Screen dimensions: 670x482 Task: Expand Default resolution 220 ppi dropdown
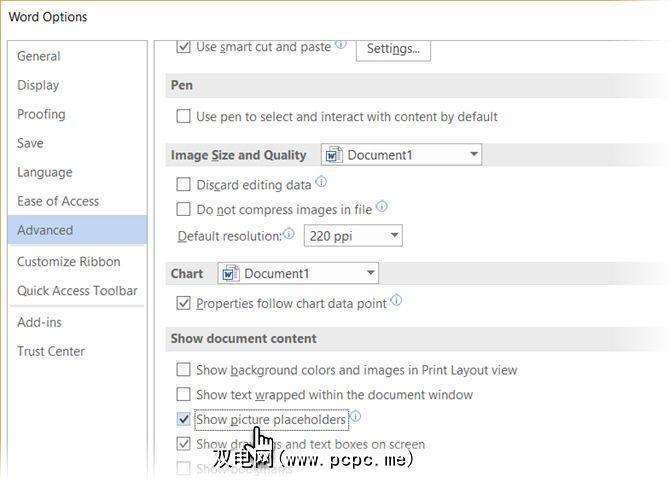tap(394, 236)
